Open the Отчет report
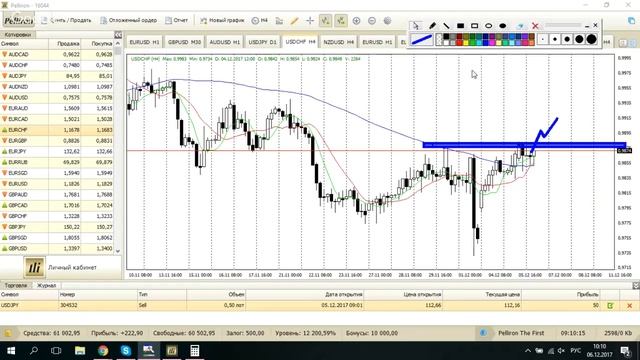640x360 pixels. click(x=176, y=20)
